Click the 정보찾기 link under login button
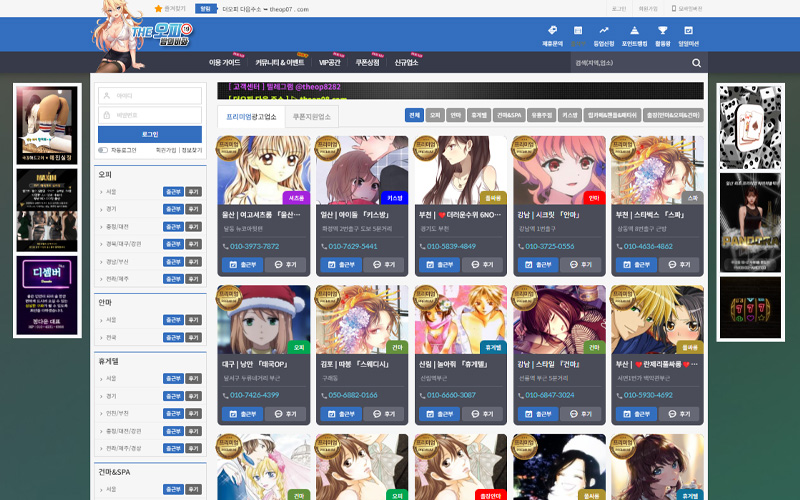Image resolution: width=800 pixels, height=500 pixels. [192, 150]
